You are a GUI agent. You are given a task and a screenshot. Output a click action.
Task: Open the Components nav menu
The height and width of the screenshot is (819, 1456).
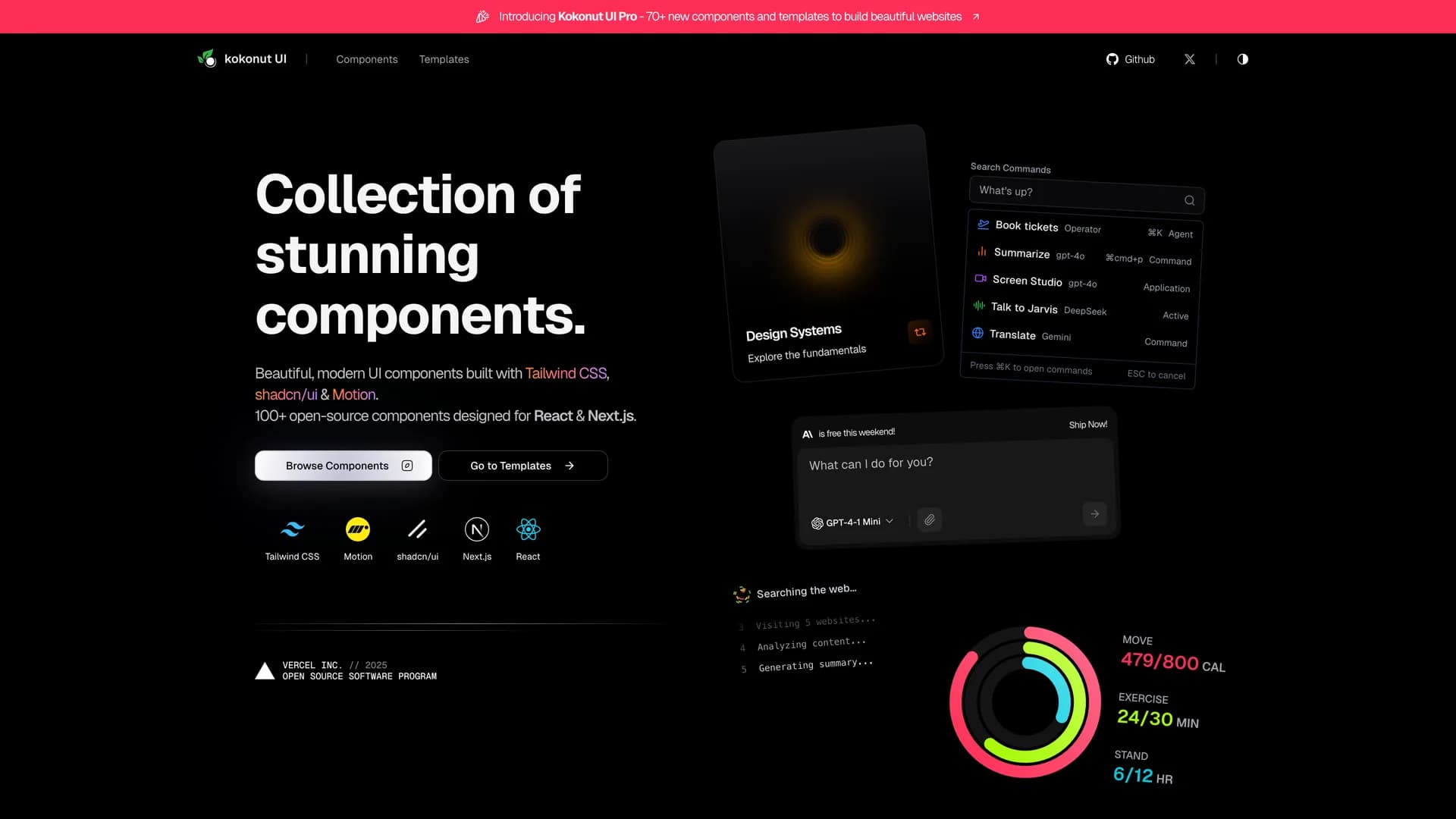point(366,59)
